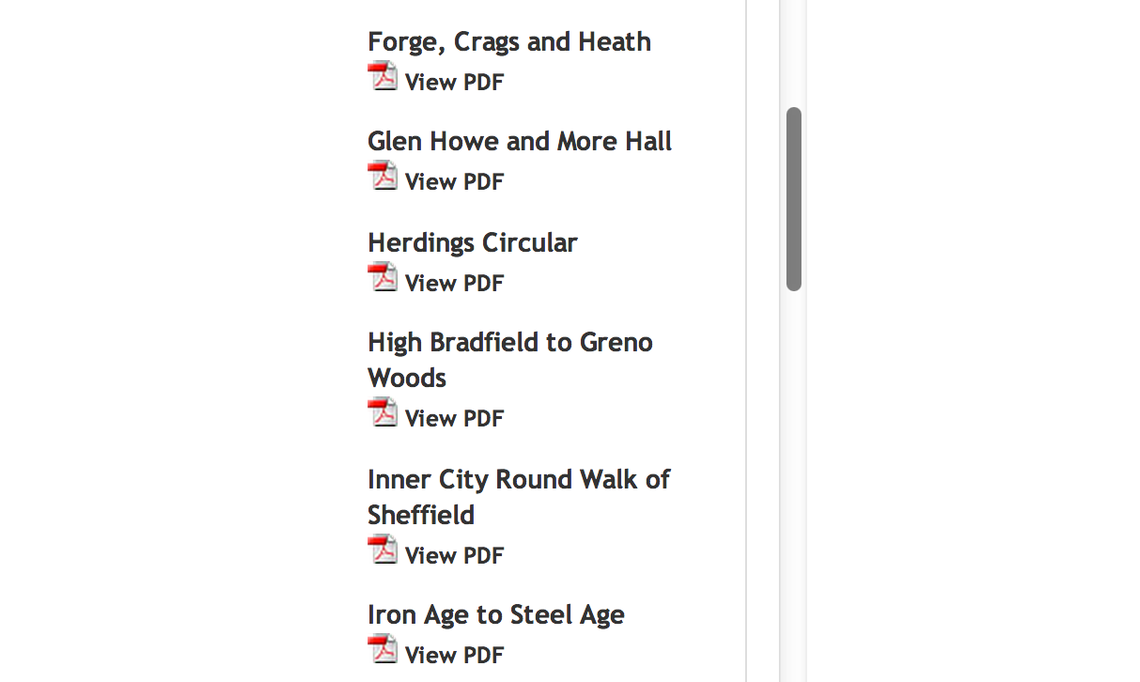Select the Herdings Circular walk title

tap(472, 243)
